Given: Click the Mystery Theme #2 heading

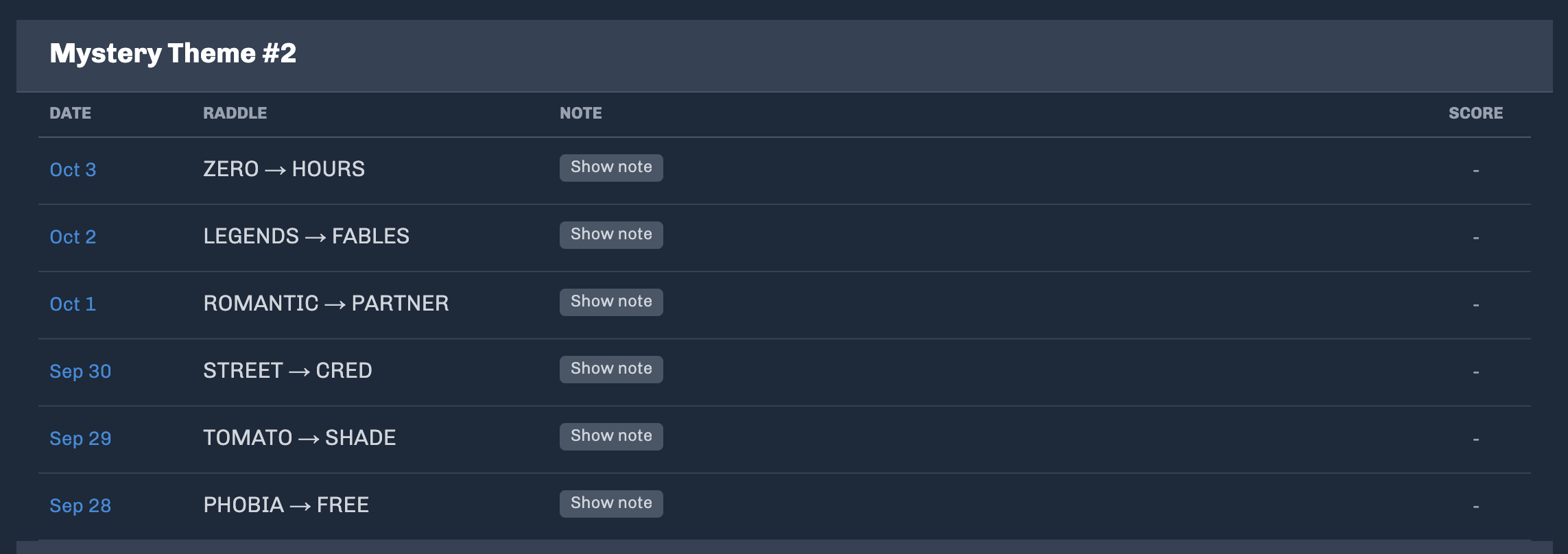Looking at the screenshot, I should [173, 53].
